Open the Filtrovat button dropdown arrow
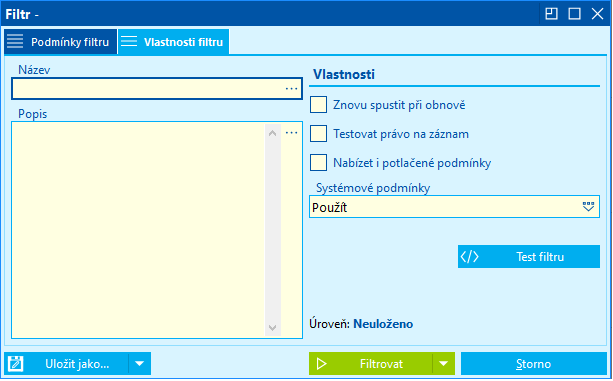The image size is (613, 381). point(443,364)
